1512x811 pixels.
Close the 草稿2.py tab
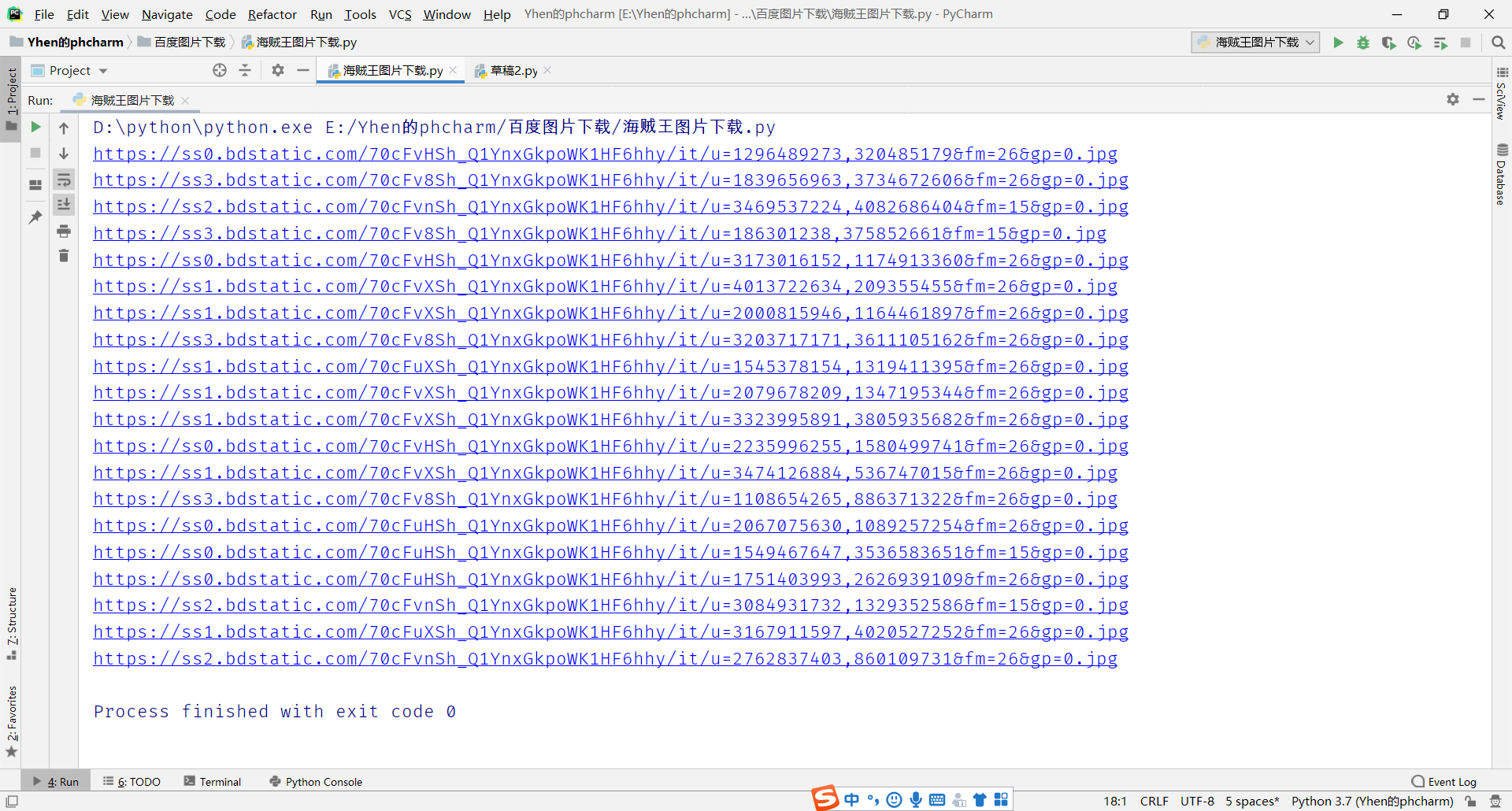point(547,70)
